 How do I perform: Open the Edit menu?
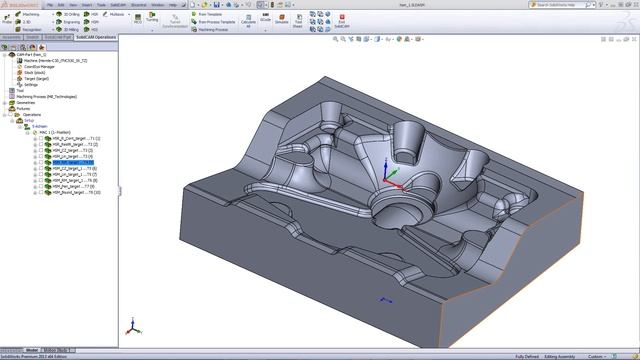pyautogui.click(x=61, y=5)
